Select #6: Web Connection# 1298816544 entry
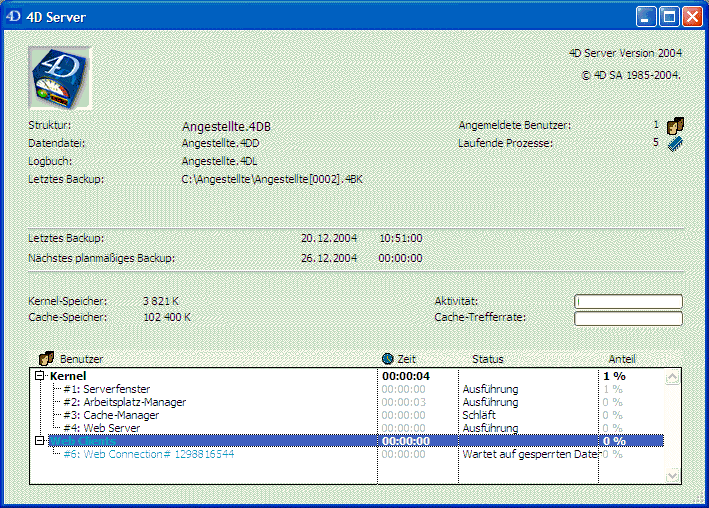Viewport: 709px width, 508px height. click(x=149, y=454)
